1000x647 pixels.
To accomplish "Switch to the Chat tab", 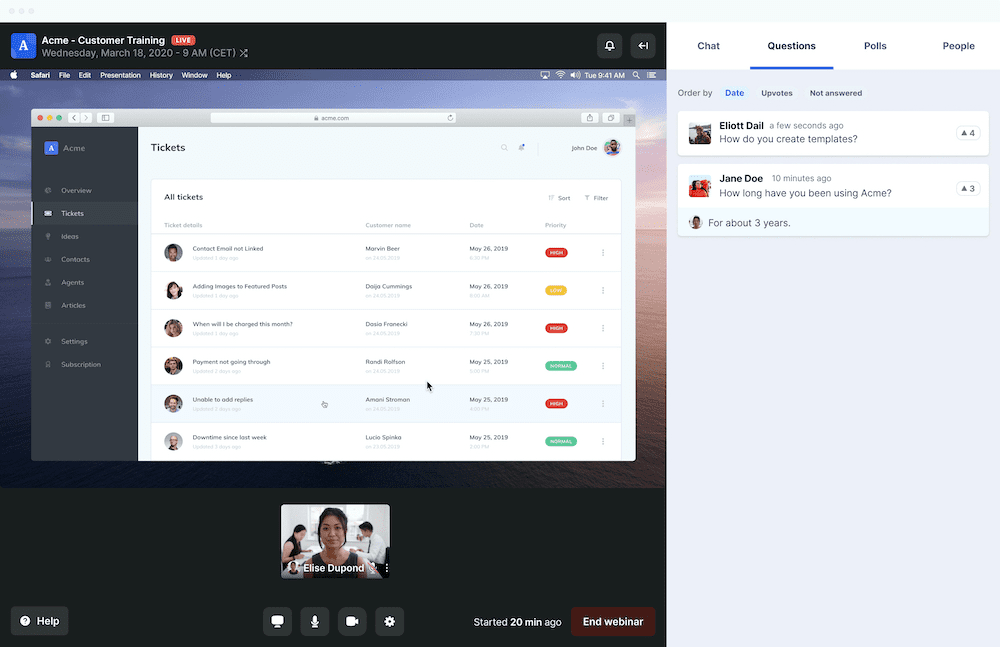I will tap(708, 46).
